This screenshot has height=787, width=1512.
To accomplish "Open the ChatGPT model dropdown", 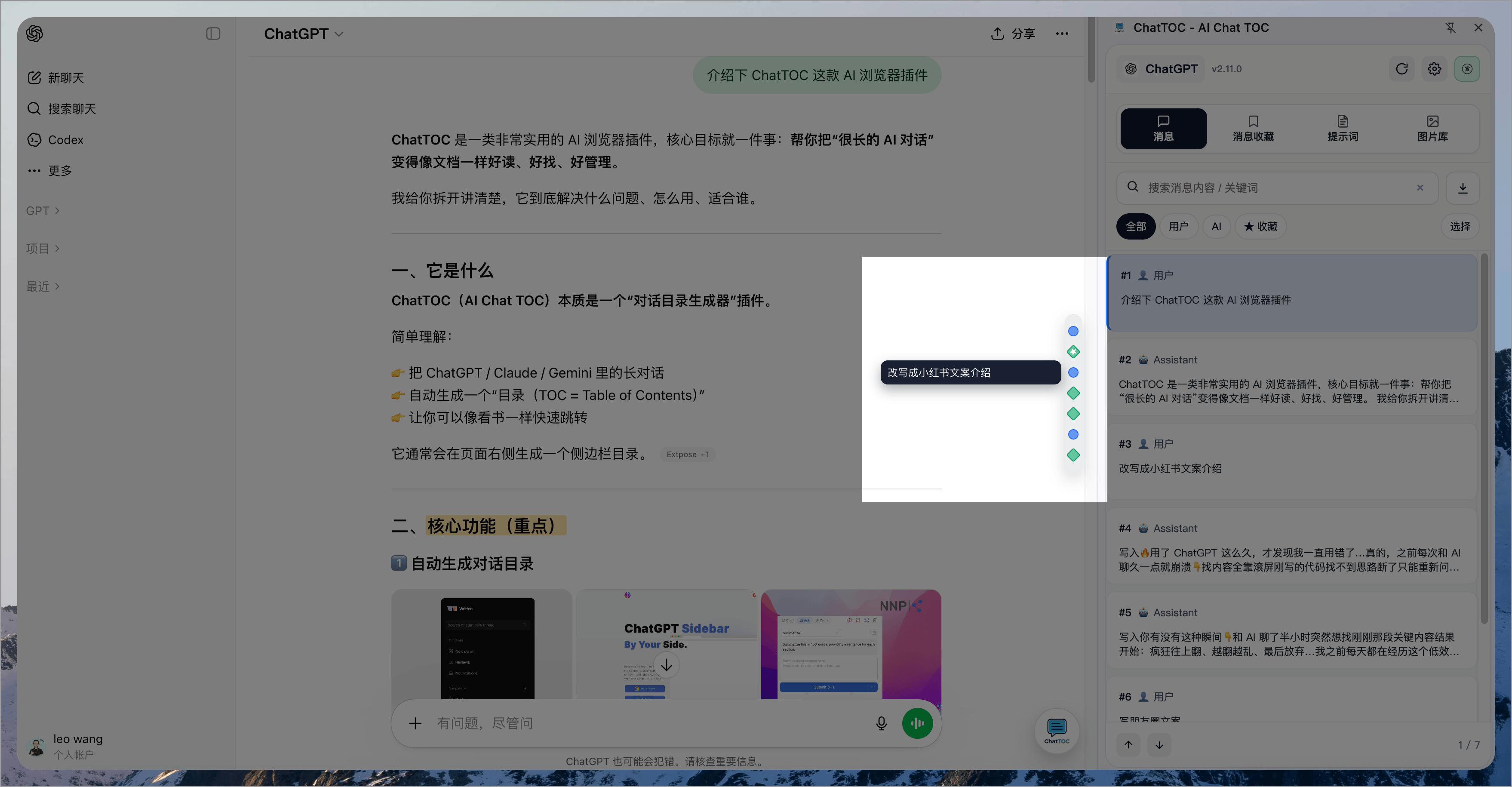I will pos(304,34).
